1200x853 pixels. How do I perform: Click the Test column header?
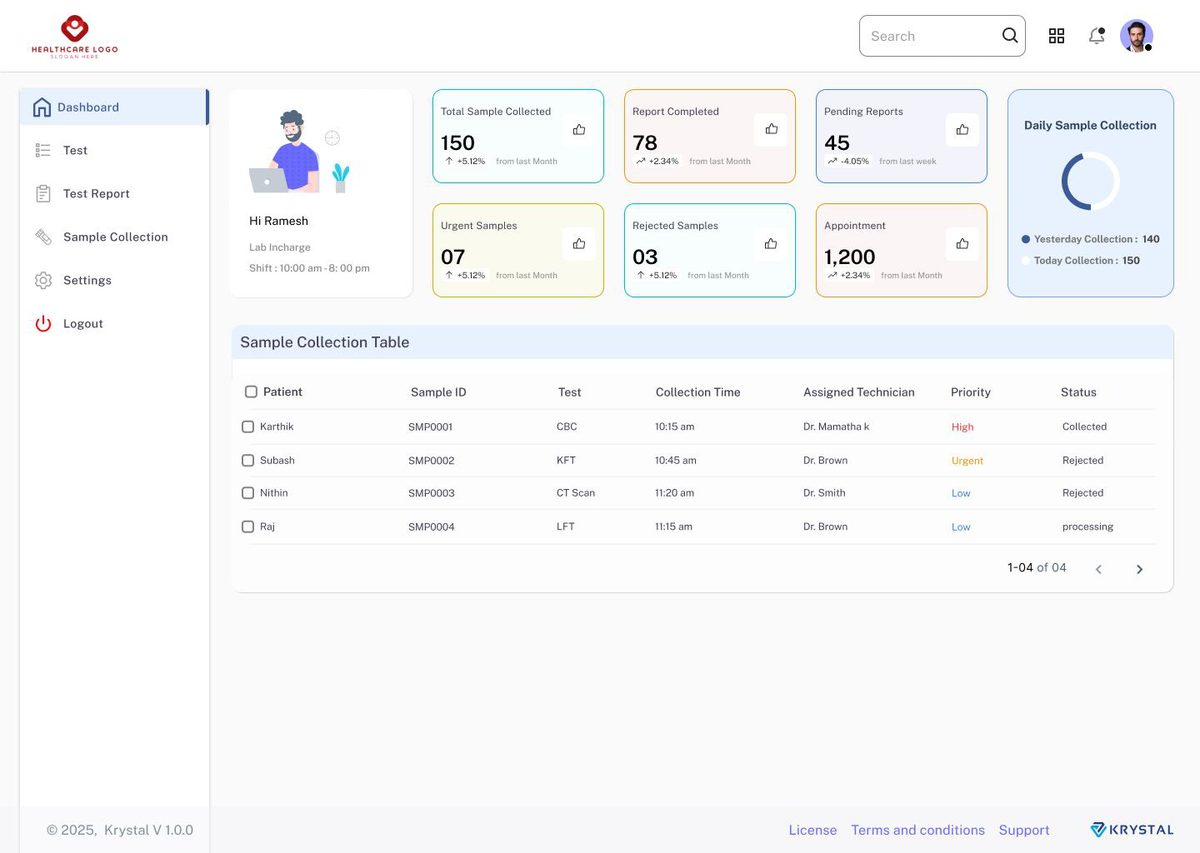click(569, 392)
